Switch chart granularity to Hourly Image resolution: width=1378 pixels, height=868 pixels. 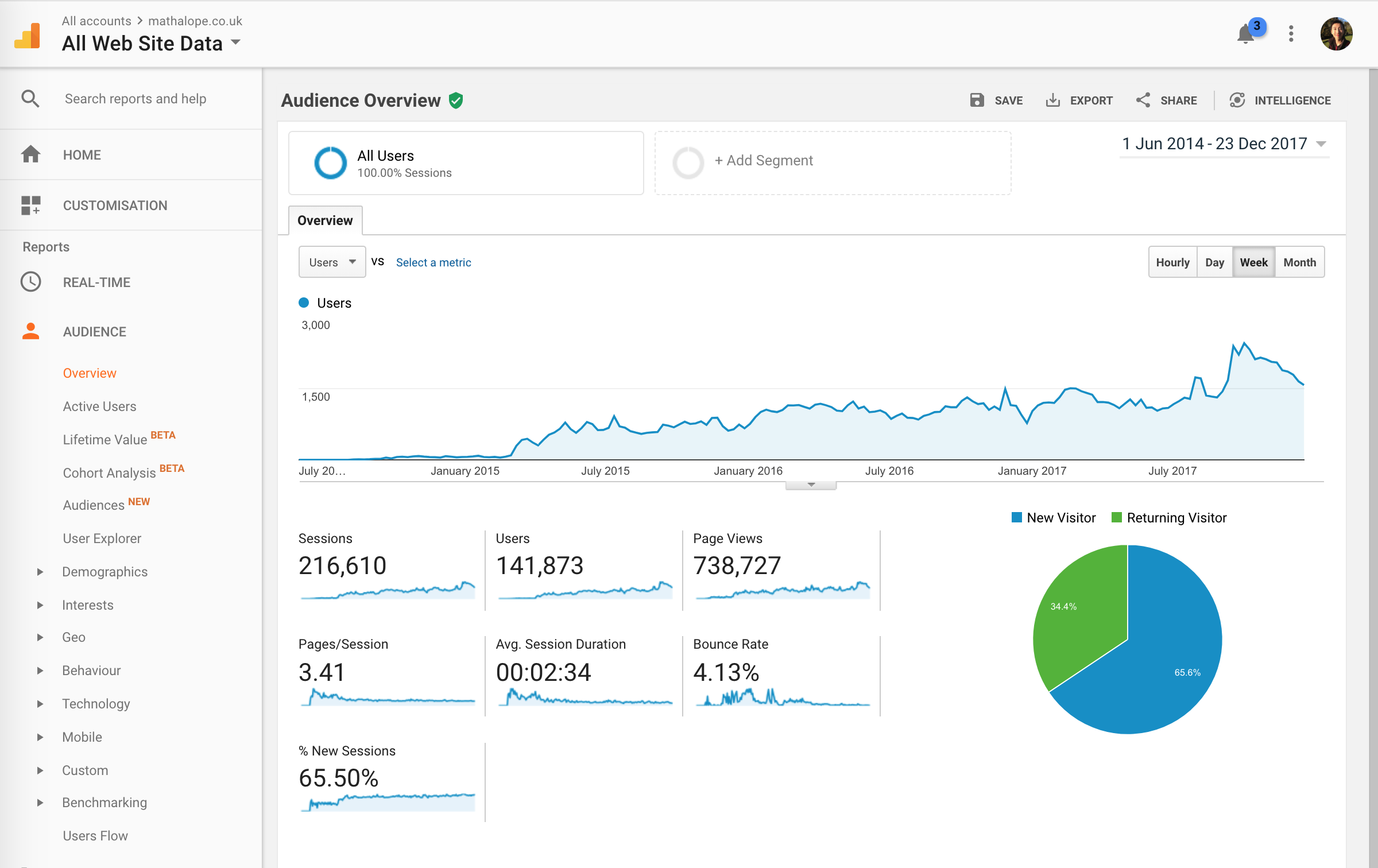click(x=1172, y=262)
